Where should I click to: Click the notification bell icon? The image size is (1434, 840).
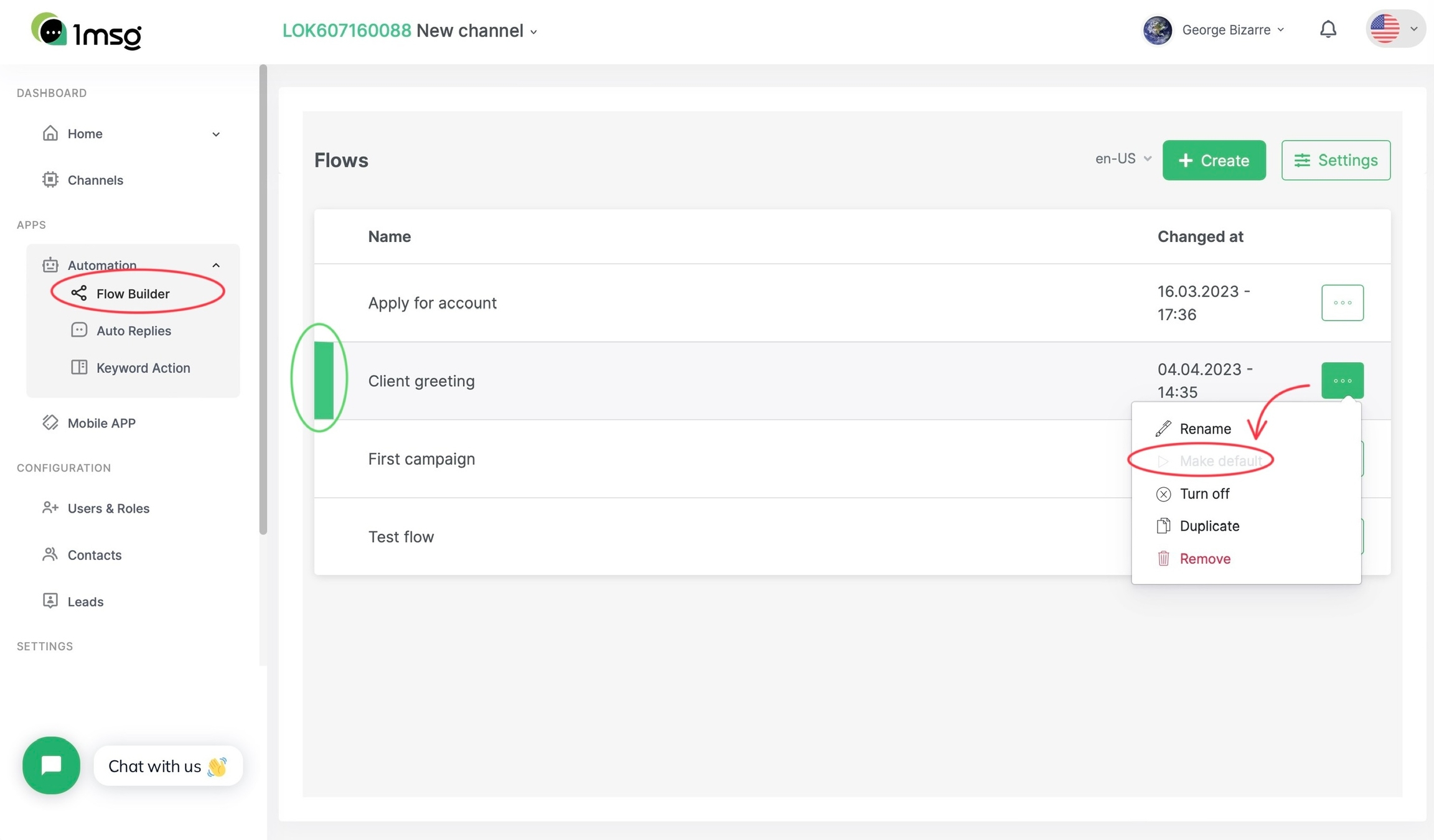click(1328, 29)
